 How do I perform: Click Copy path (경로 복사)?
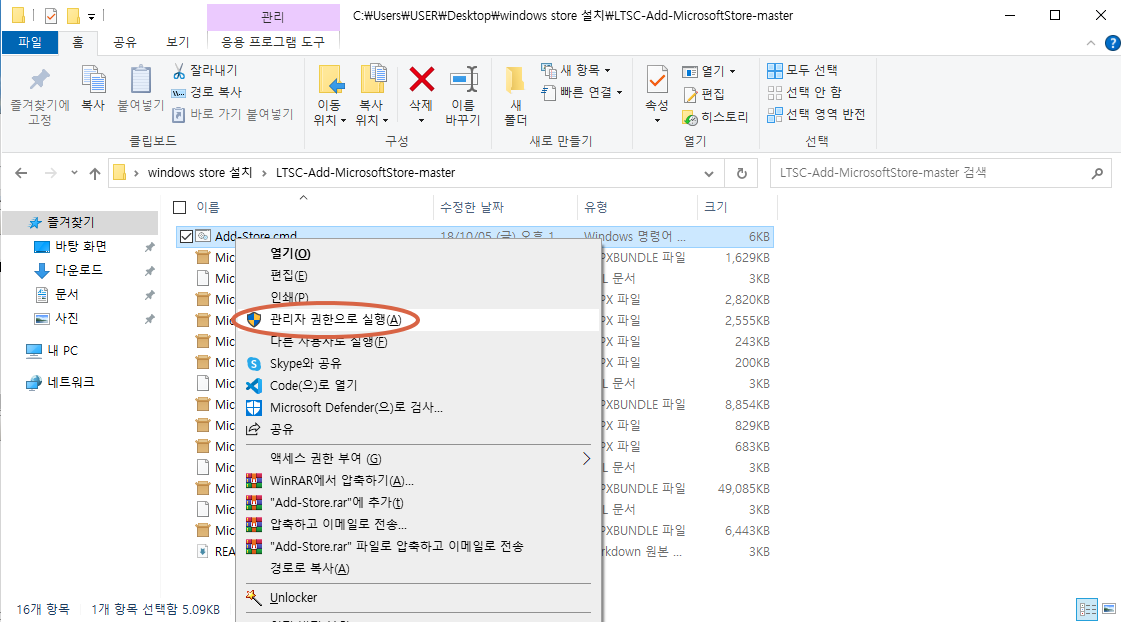pos(207,92)
